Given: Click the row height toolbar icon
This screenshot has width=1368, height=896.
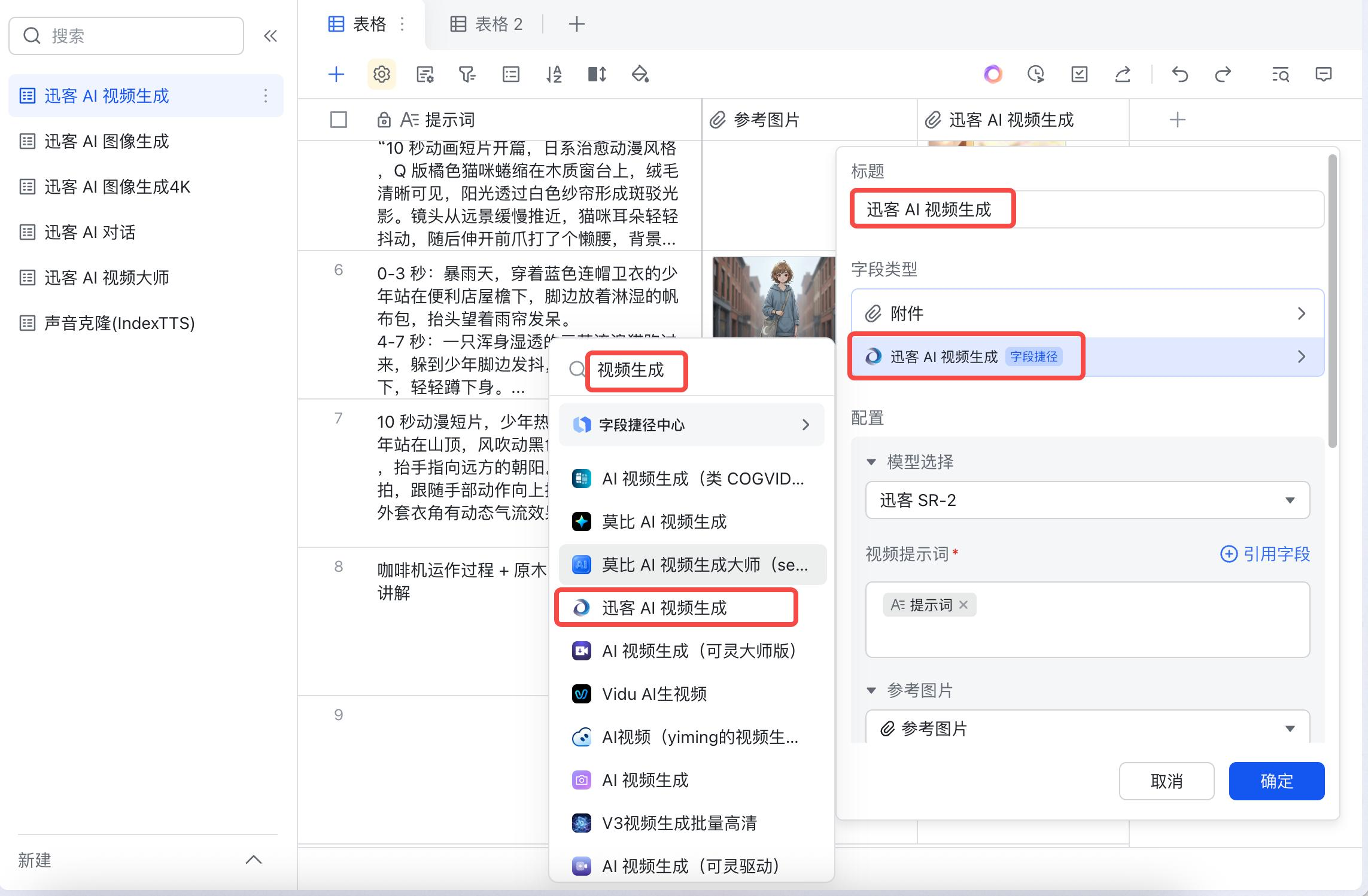Looking at the screenshot, I should pyautogui.click(x=597, y=74).
